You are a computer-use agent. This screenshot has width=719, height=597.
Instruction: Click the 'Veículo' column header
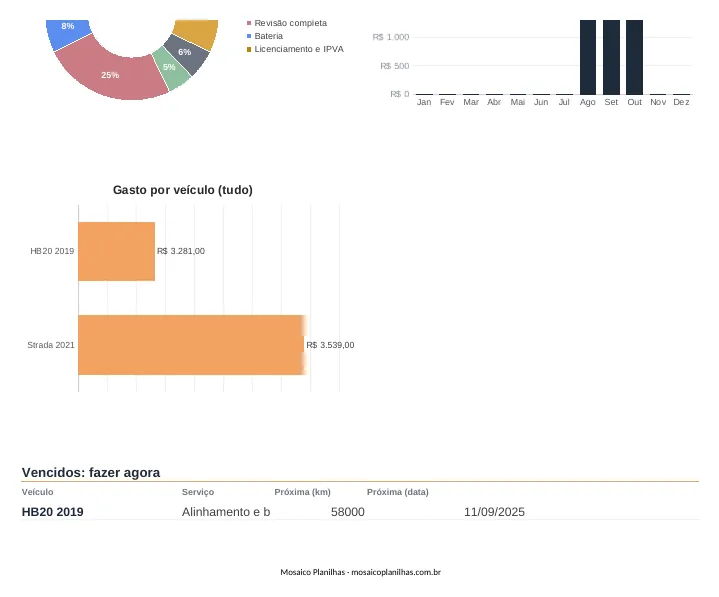click(37, 492)
